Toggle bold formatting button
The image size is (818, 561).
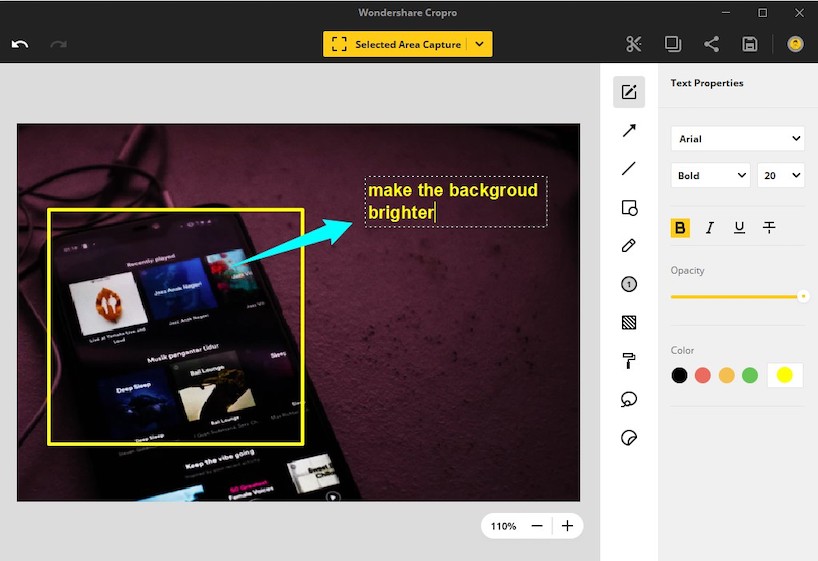click(680, 228)
